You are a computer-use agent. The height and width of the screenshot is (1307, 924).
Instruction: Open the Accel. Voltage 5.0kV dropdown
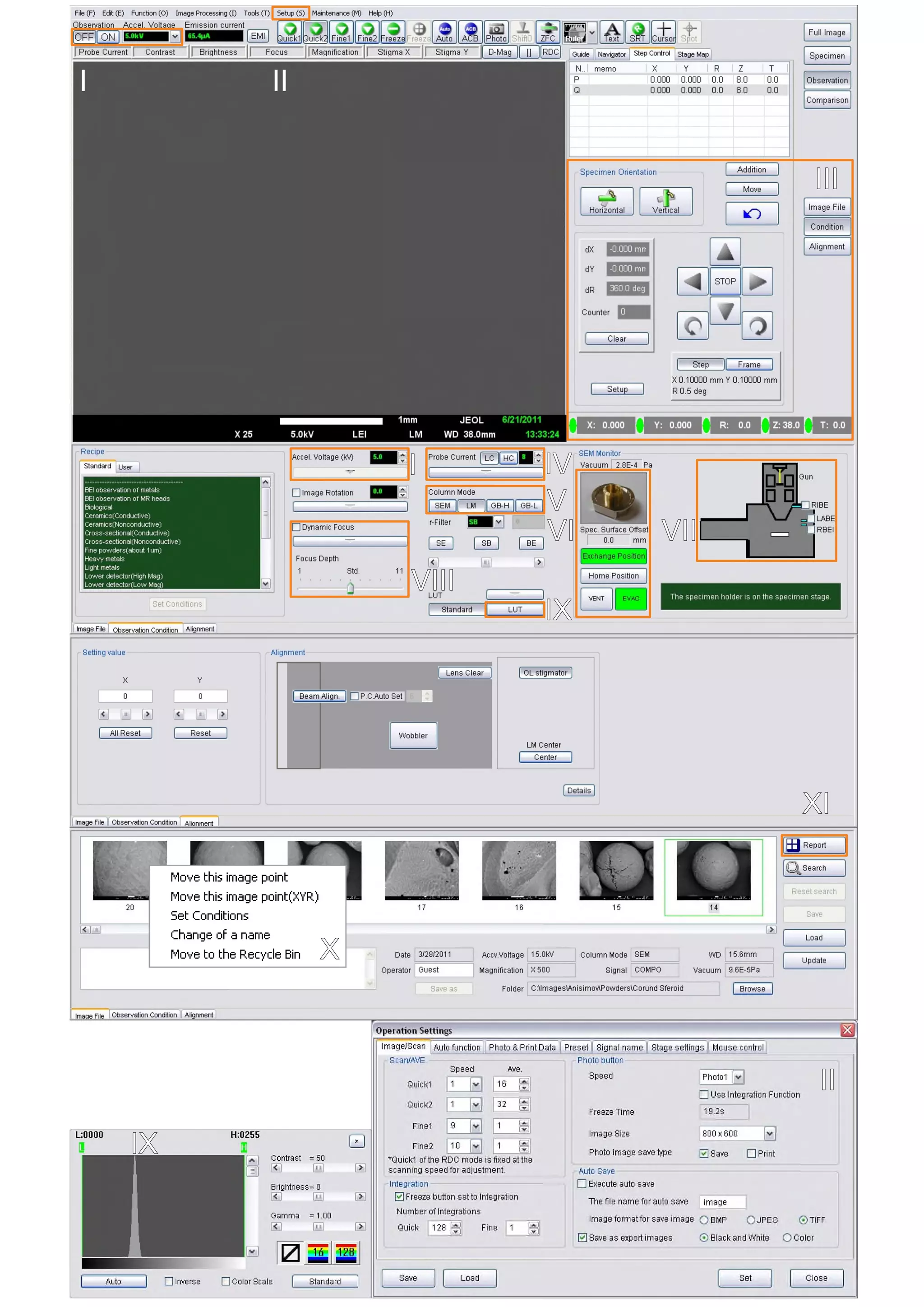pos(175,37)
